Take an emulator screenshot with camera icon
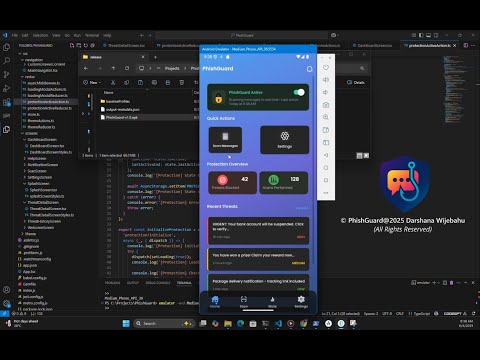Viewport: 480px width, 360px height. [326, 105]
